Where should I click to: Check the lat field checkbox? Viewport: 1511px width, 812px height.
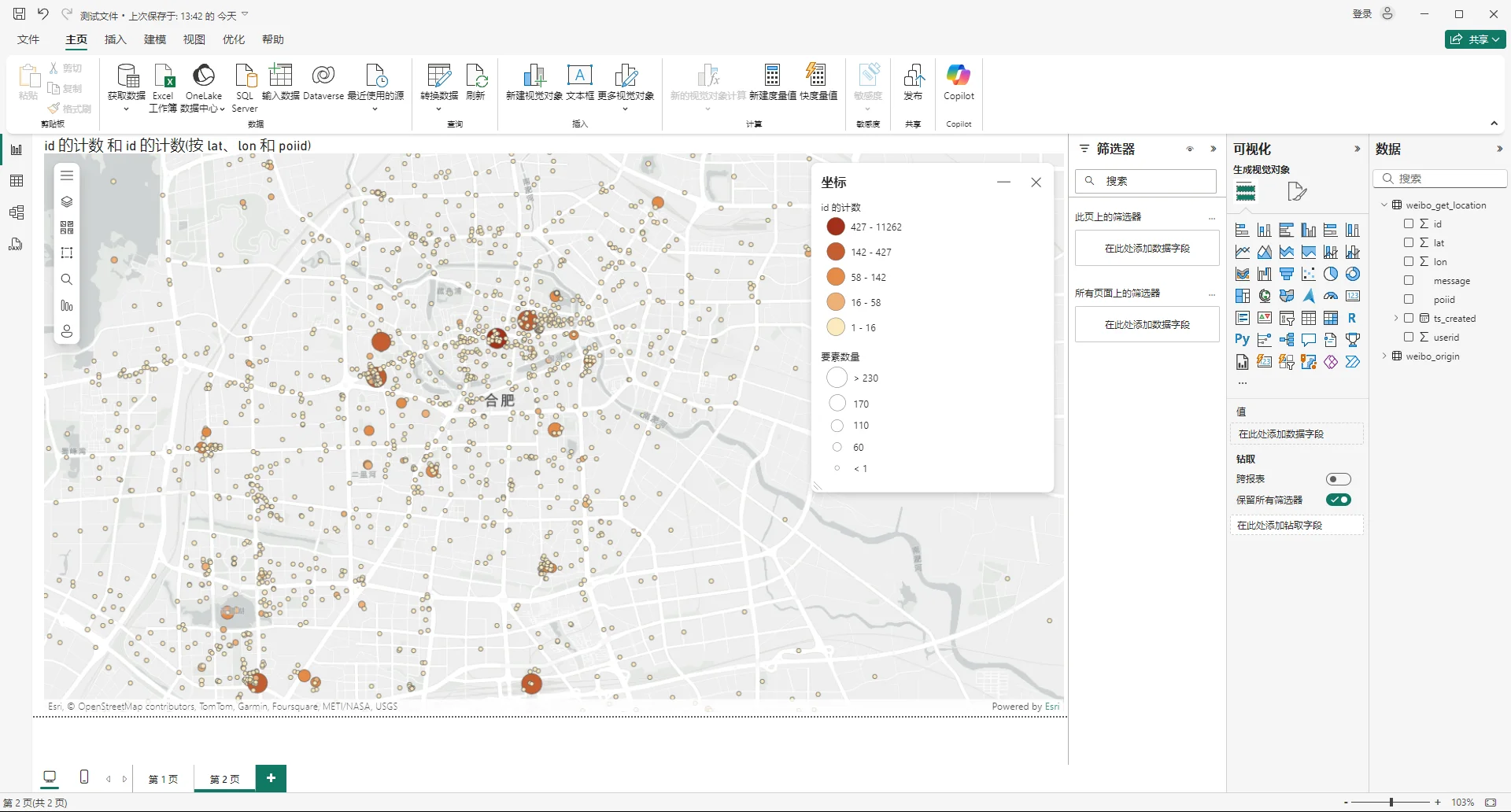(x=1409, y=242)
